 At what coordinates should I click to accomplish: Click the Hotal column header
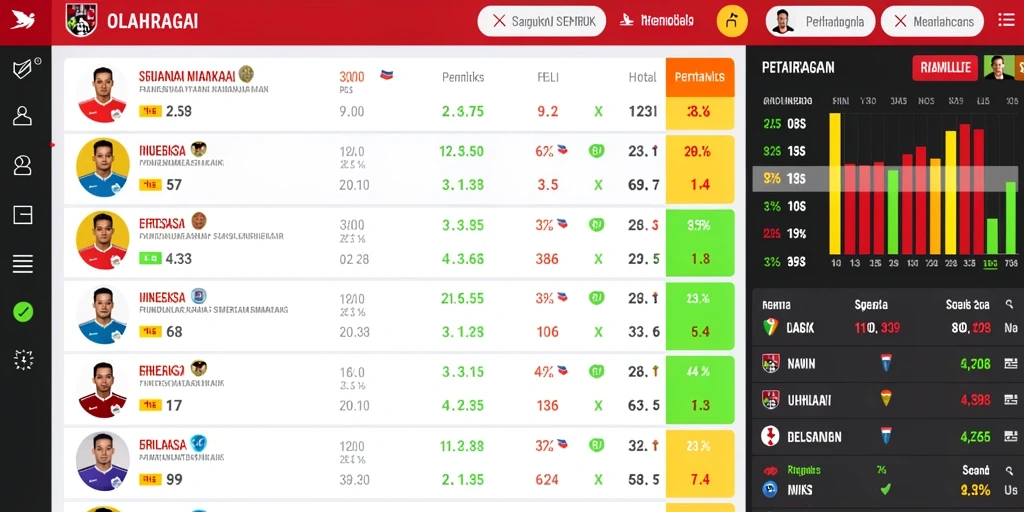(x=642, y=77)
